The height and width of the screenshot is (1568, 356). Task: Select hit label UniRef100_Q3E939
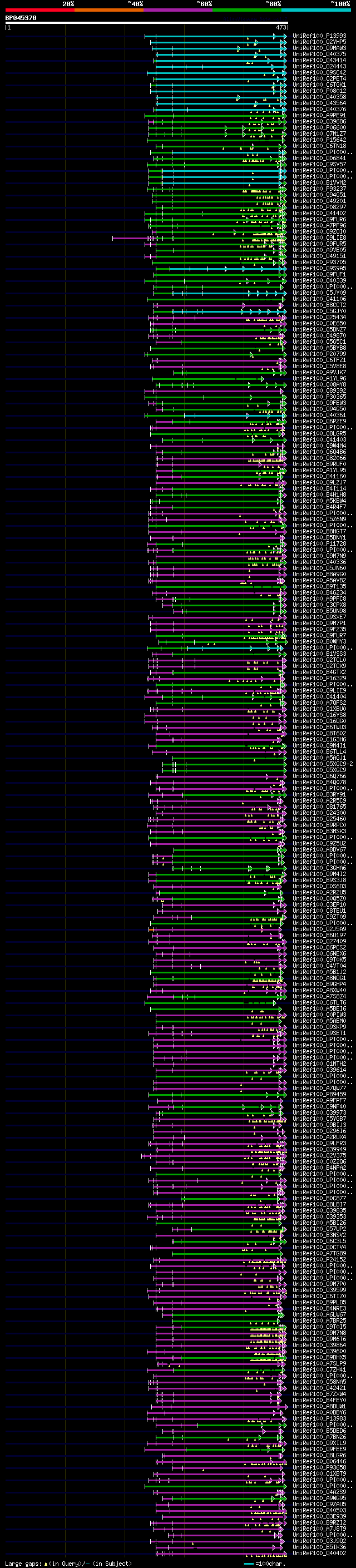click(x=319, y=1516)
